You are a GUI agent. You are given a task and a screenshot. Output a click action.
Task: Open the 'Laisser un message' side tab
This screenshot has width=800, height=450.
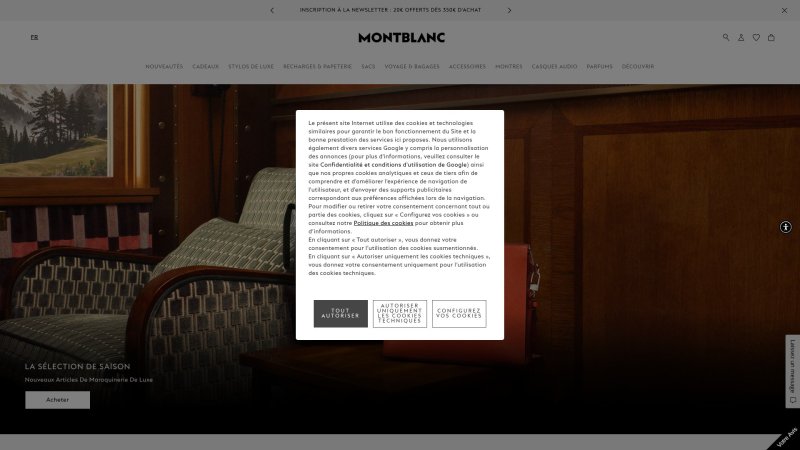pos(792,371)
